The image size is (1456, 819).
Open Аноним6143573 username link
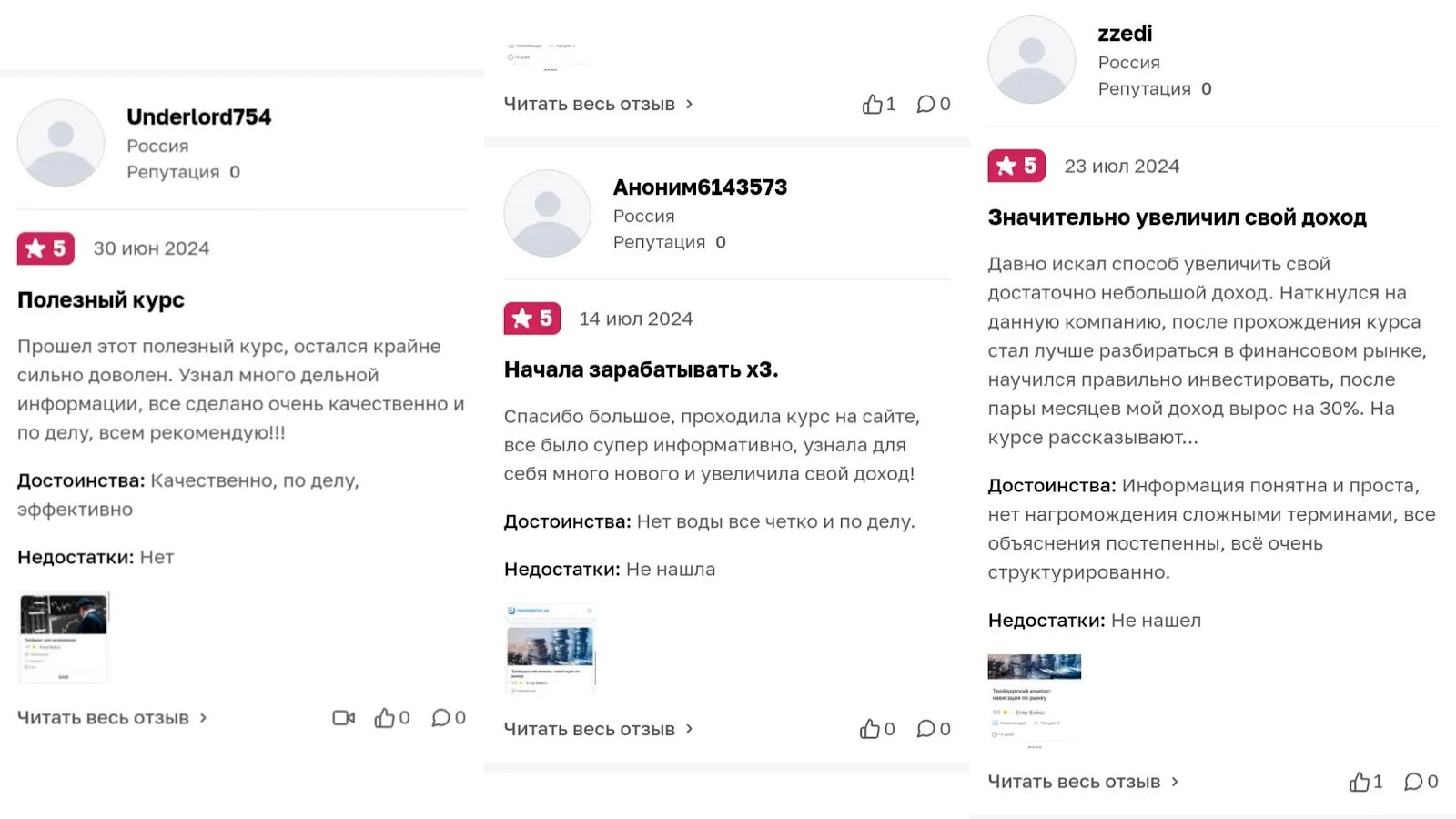point(701,187)
